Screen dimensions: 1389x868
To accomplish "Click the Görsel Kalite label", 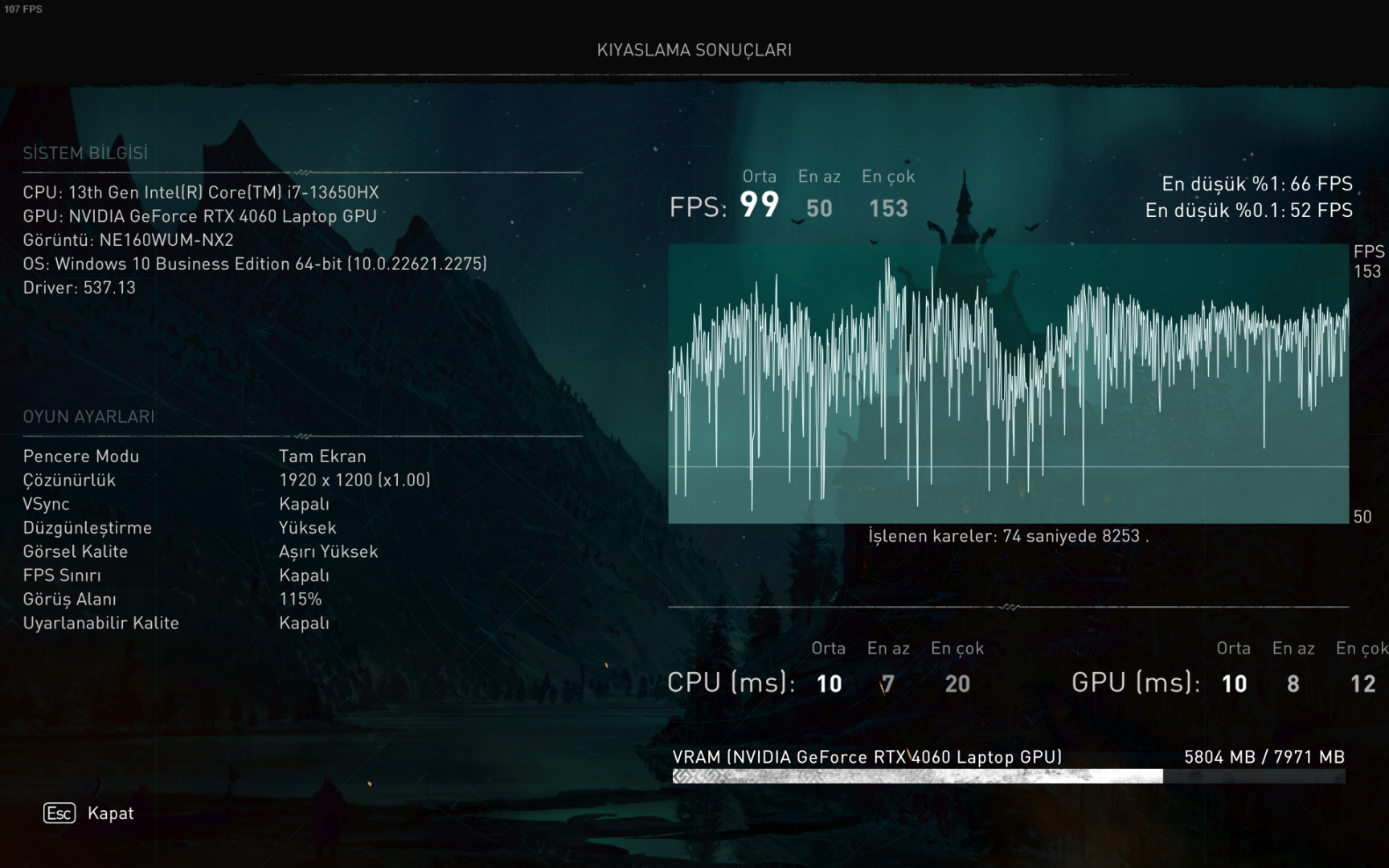I will (76, 551).
